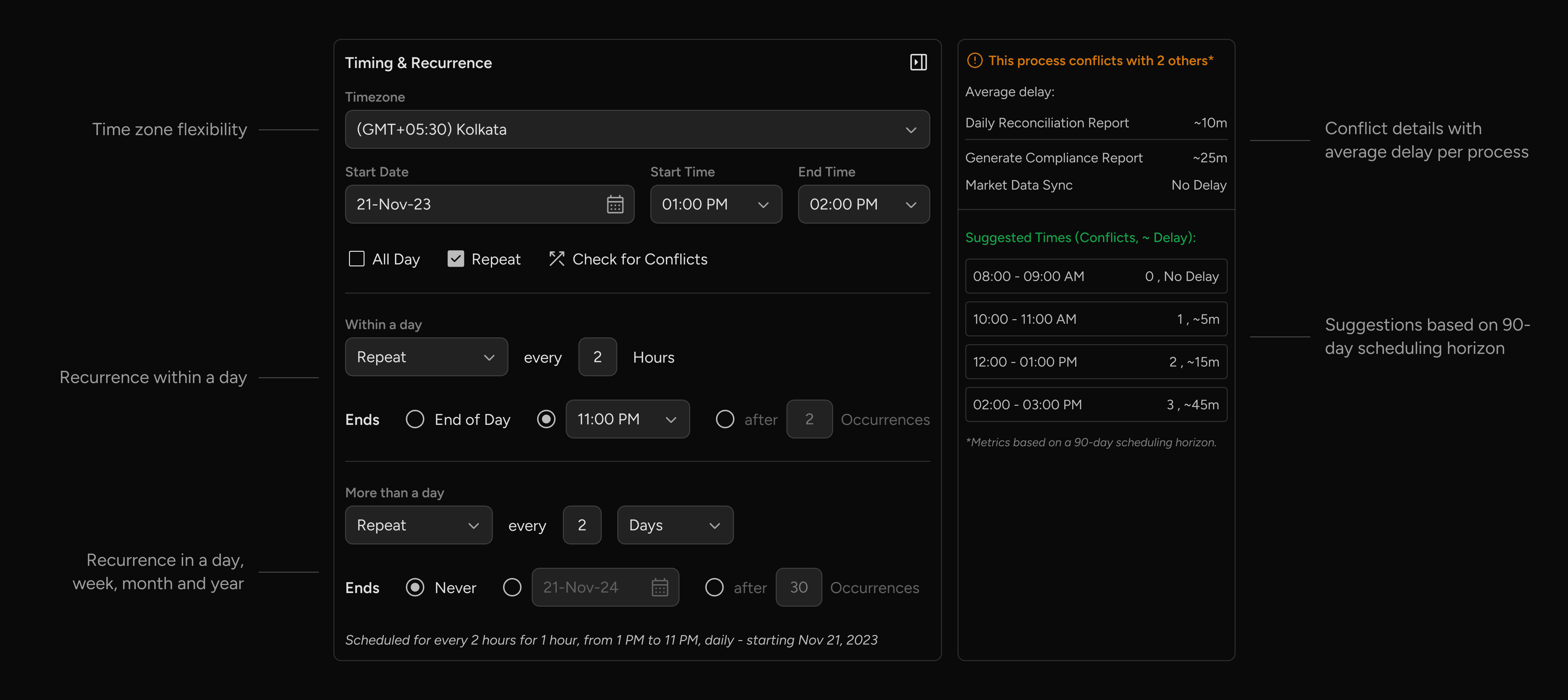Click Check for Conflicts button

(628, 259)
